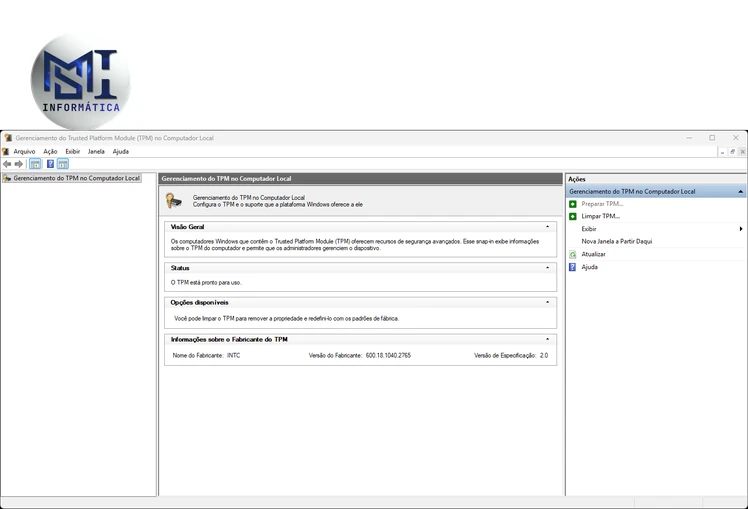748x509 pixels.
Task: Click the key and chip icon in center header
Action: pos(174,200)
